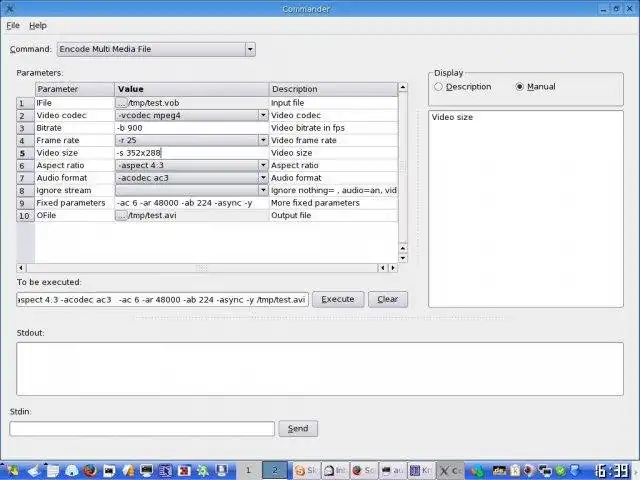Click the browse button for IFile
Image resolution: width=640 pixels, height=480 pixels.
pyautogui.click(x=121, y=103)
